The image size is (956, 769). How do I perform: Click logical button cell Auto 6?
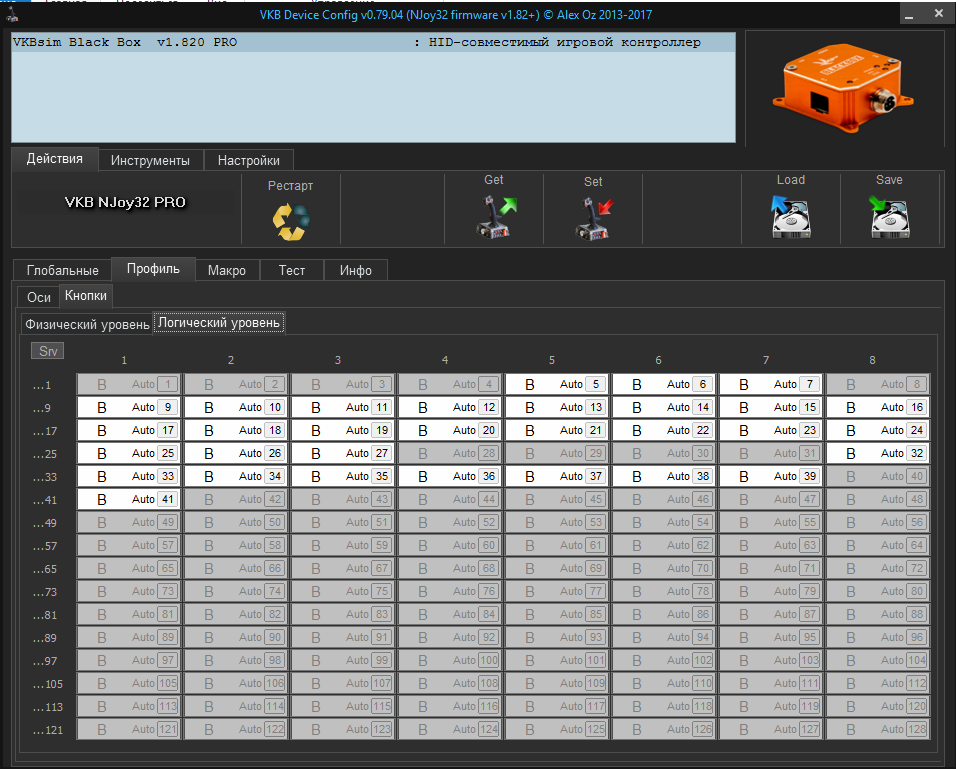(664, 384)
